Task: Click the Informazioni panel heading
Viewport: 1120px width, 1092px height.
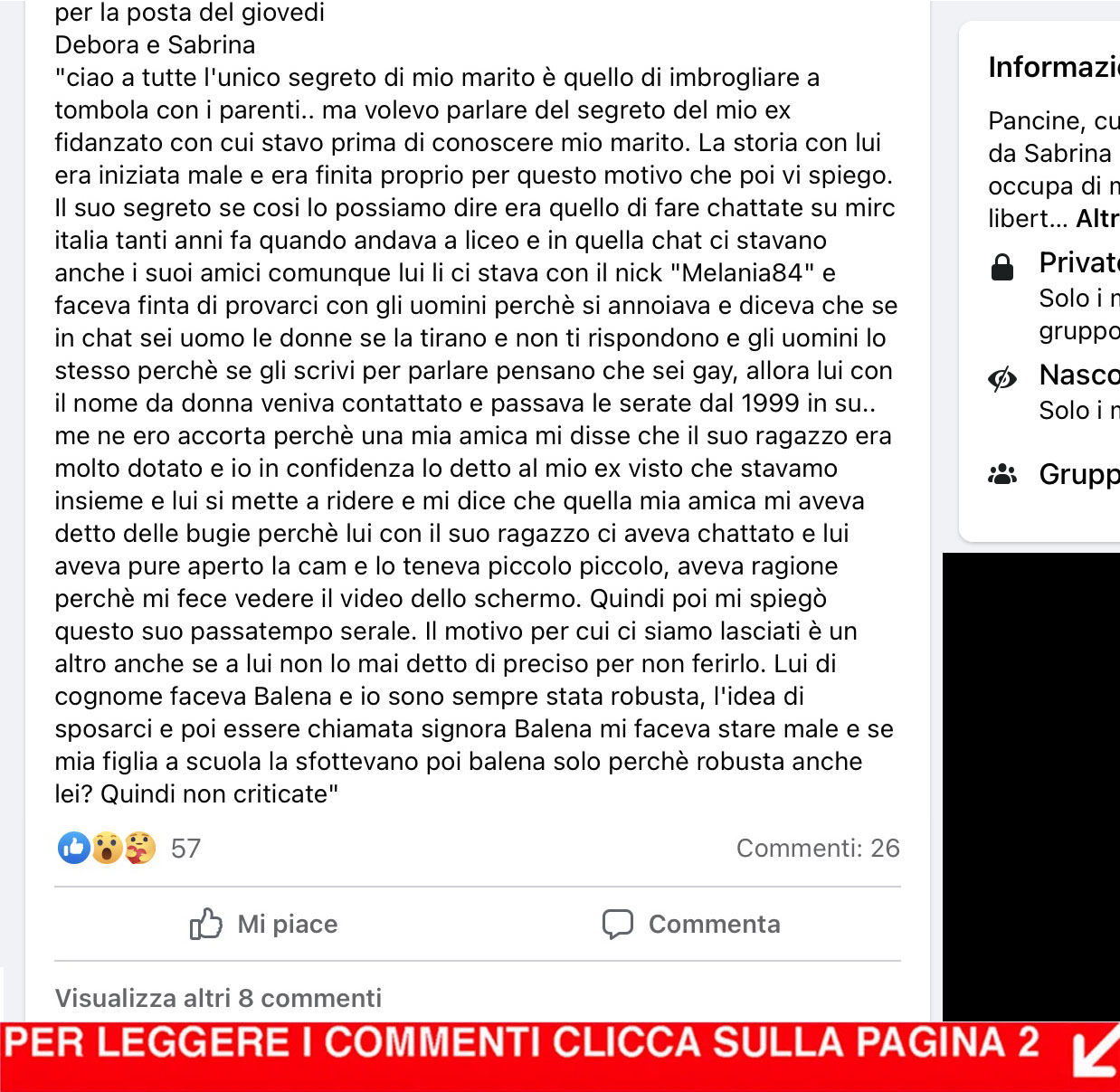Action: pyautogui.click(x=1054, y=67)
